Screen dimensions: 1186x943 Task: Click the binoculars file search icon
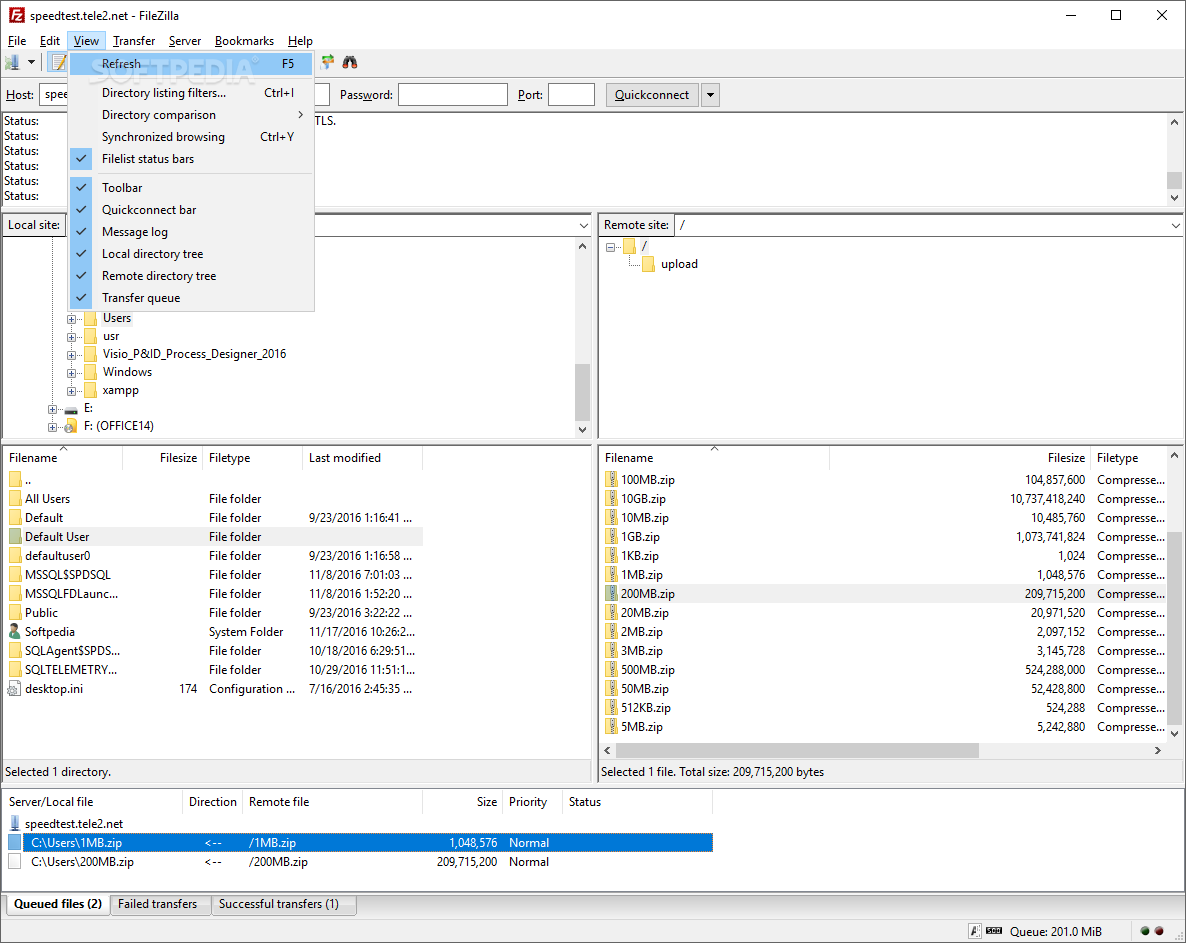pos(349,63)
